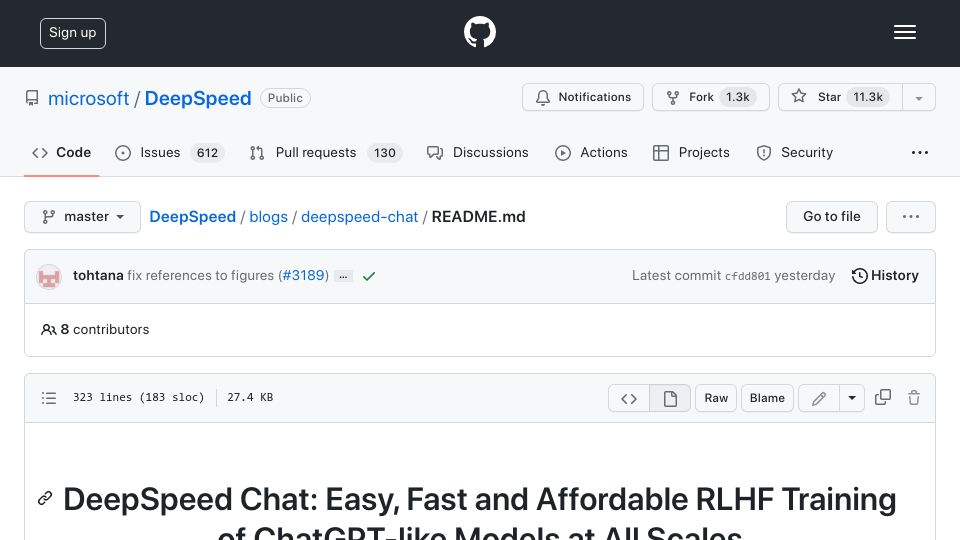Copy raw contents icon

point(883,397)
